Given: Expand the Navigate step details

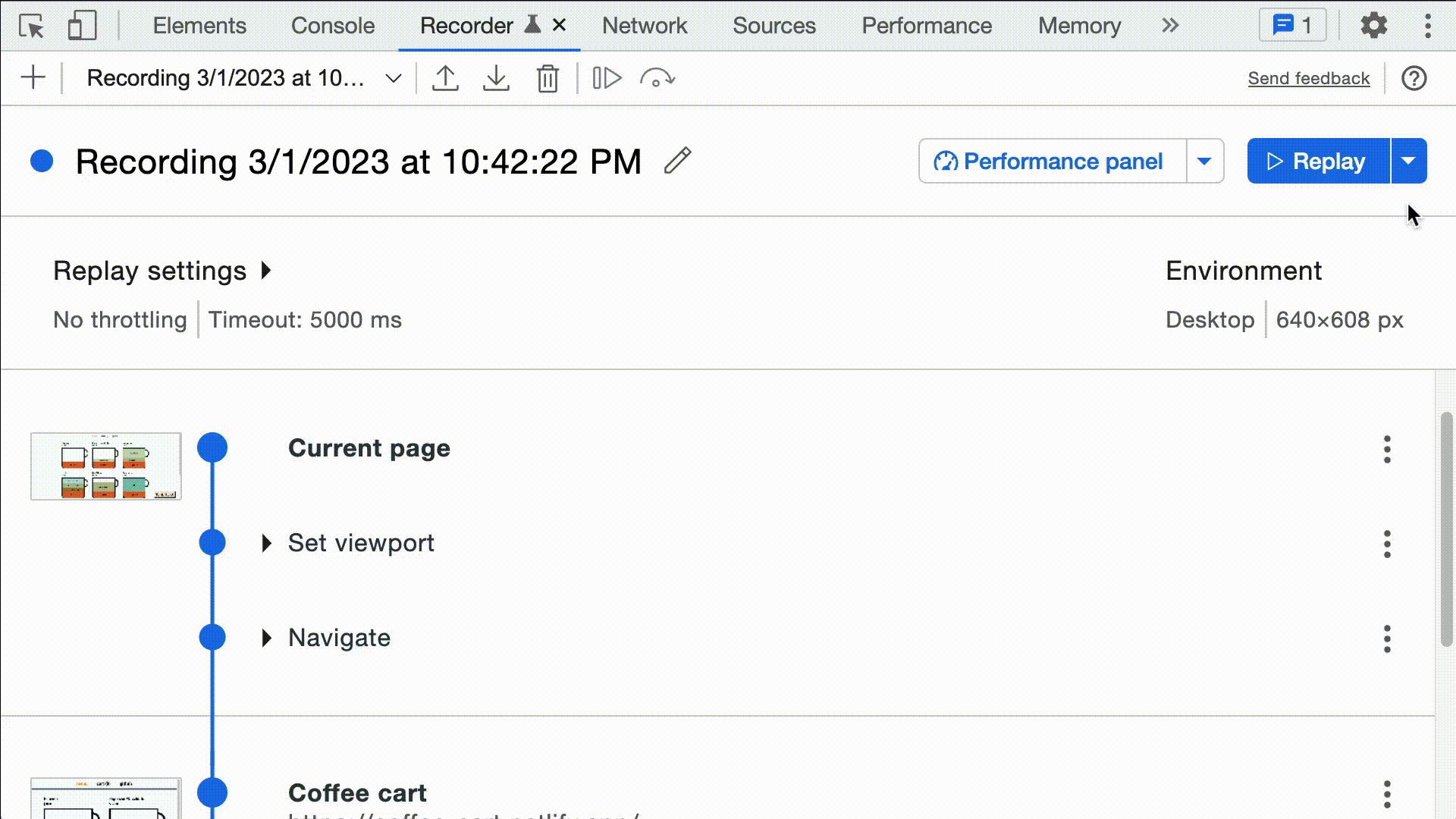Looking at the screenshot, I should click(x=266, y=637).
